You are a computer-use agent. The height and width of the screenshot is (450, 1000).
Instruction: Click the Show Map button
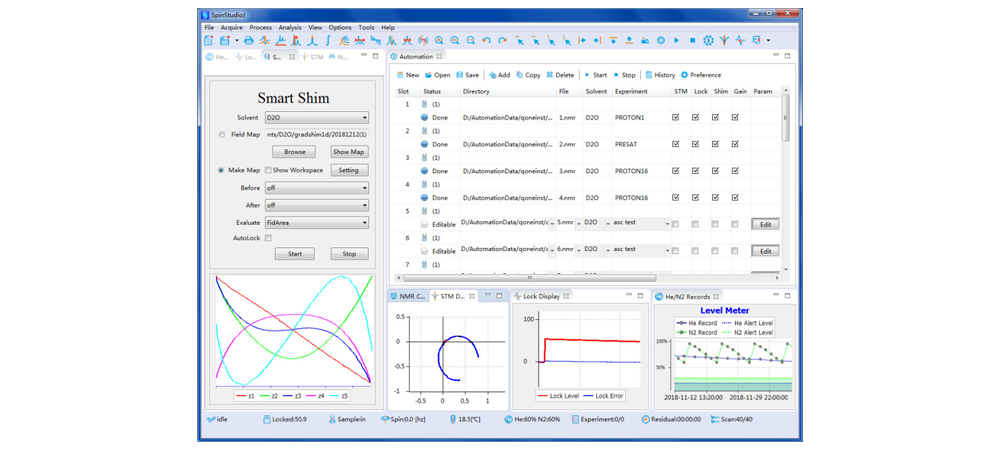[349, 152]
